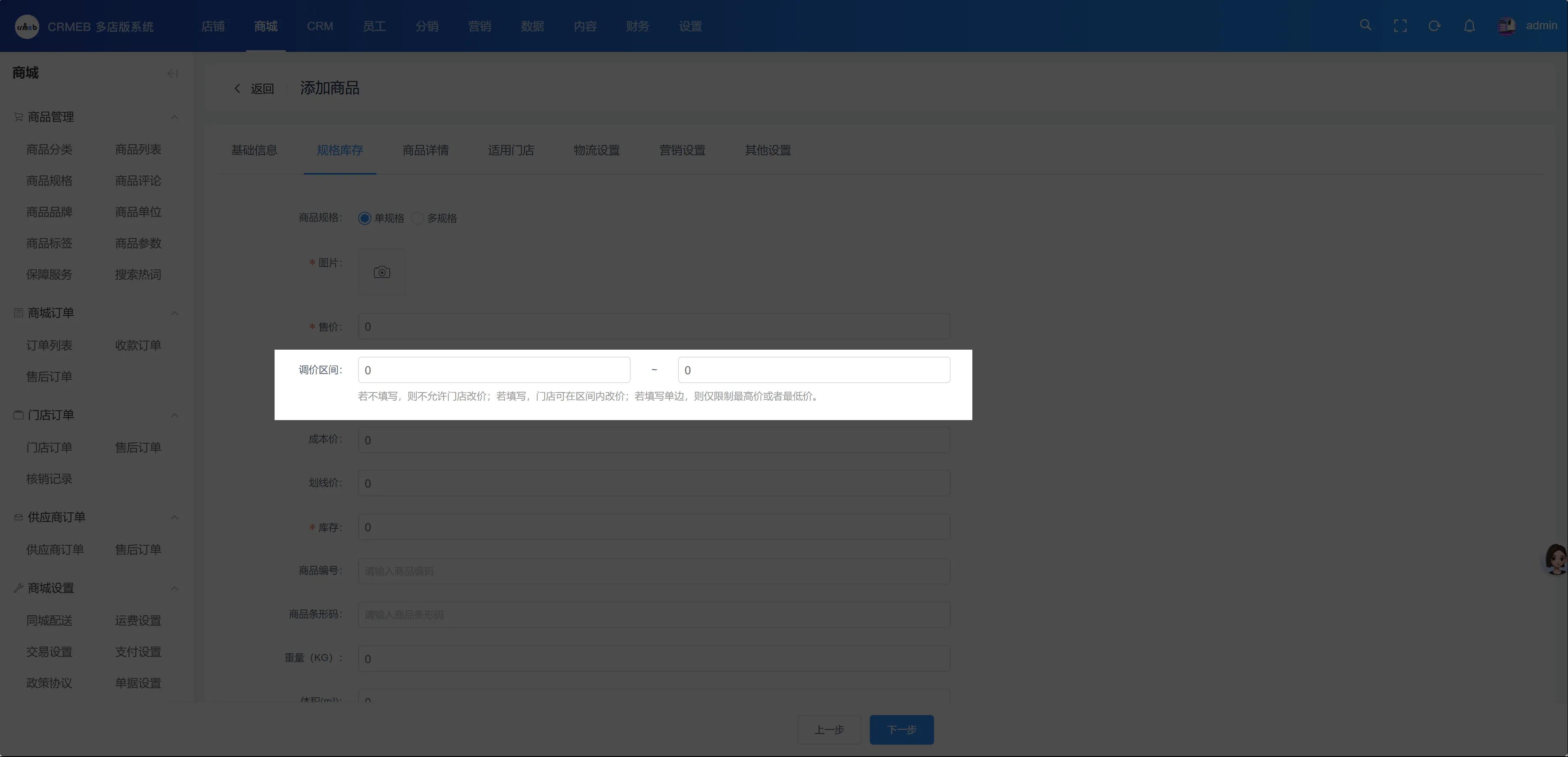Switch to 适用门店 tab
The image size is (1568, 757).
pos(511,150)
